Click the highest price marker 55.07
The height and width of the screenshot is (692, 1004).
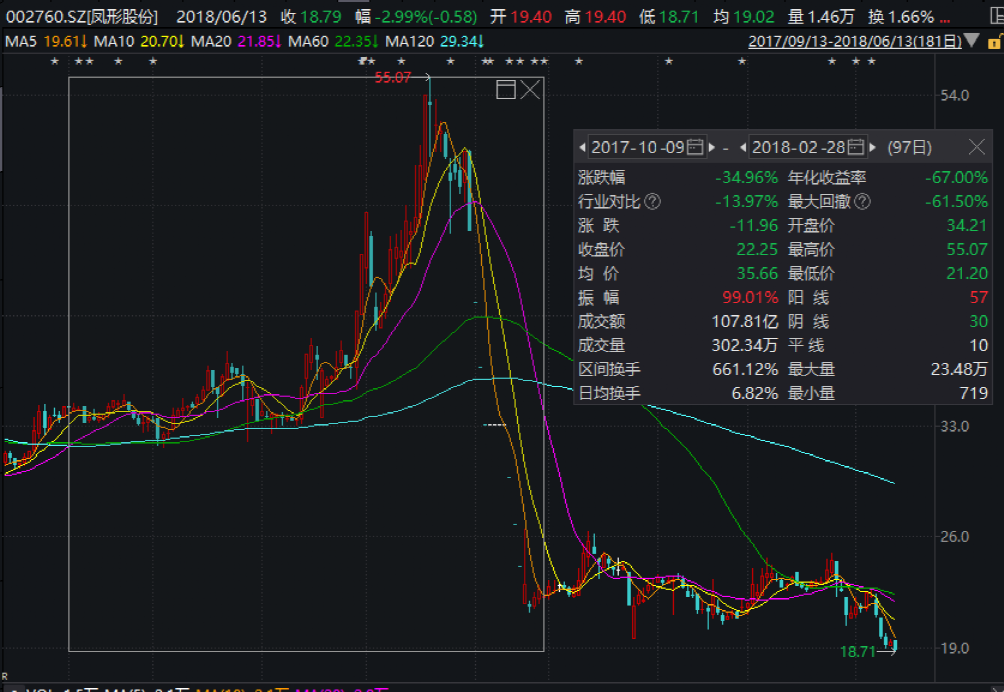coord(394,77)
